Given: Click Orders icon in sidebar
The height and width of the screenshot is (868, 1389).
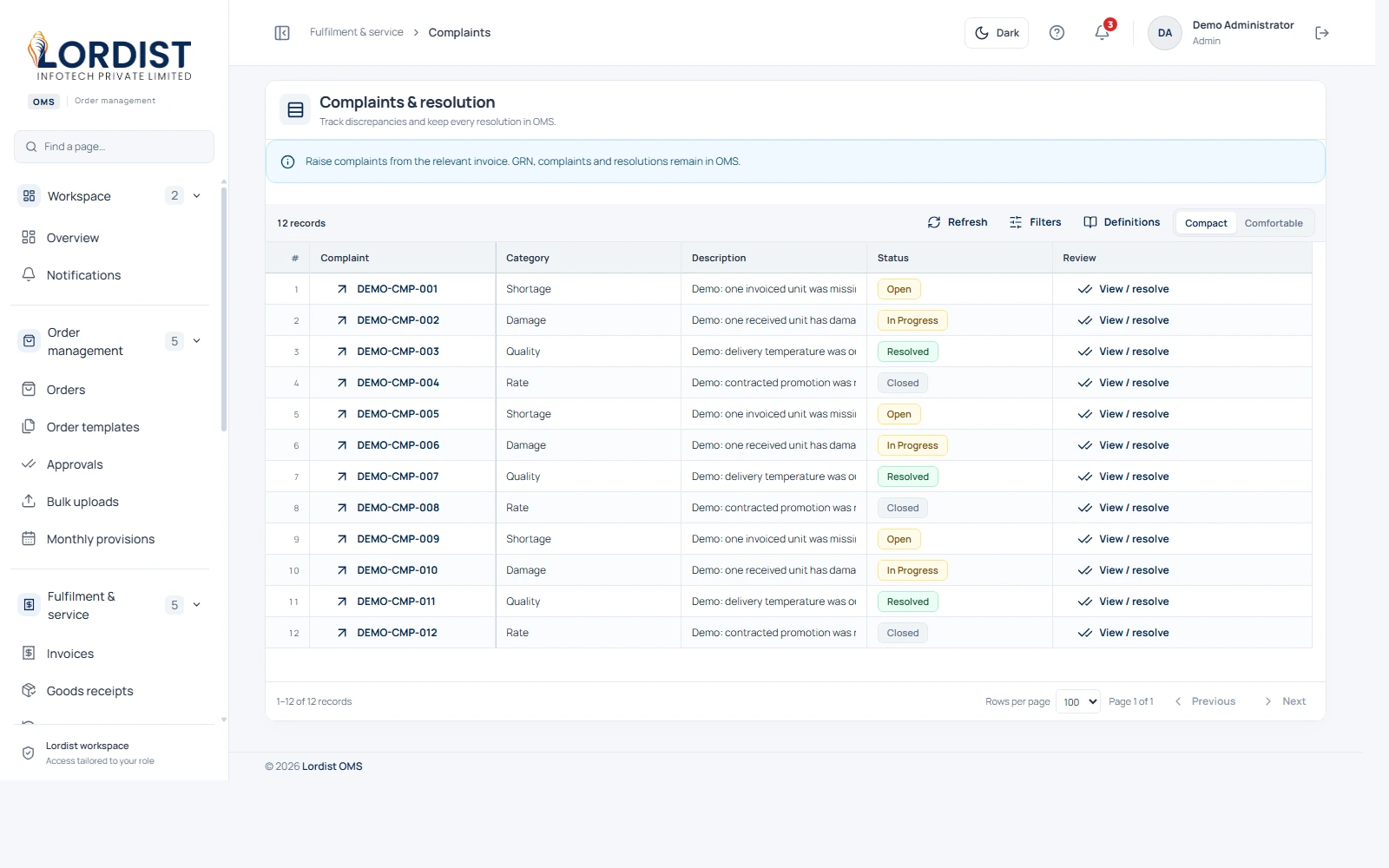Looking at the screenshot, I should [29, 390].
